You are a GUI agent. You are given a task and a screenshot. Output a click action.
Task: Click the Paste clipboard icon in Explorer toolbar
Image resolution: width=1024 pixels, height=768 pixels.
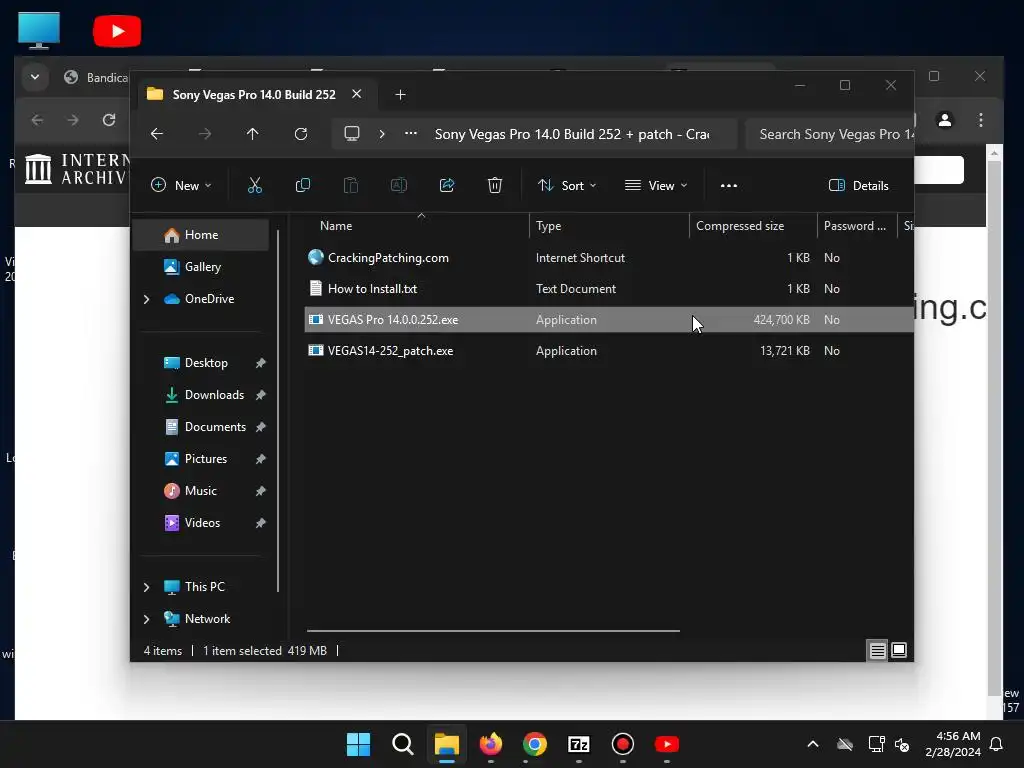tap(351, 185)
